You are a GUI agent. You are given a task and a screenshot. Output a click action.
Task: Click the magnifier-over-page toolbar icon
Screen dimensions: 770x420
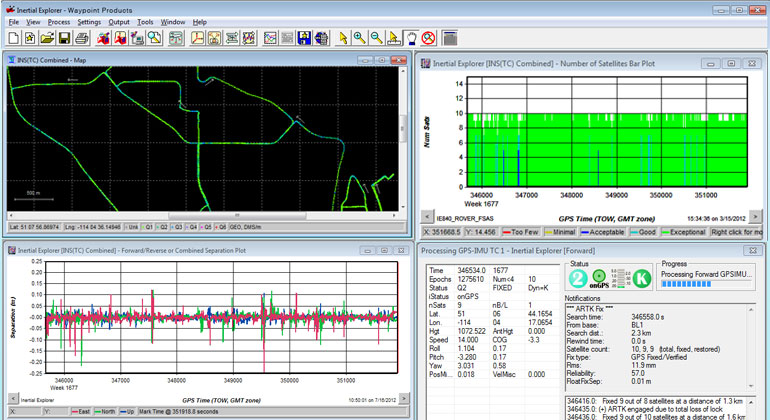155,38
